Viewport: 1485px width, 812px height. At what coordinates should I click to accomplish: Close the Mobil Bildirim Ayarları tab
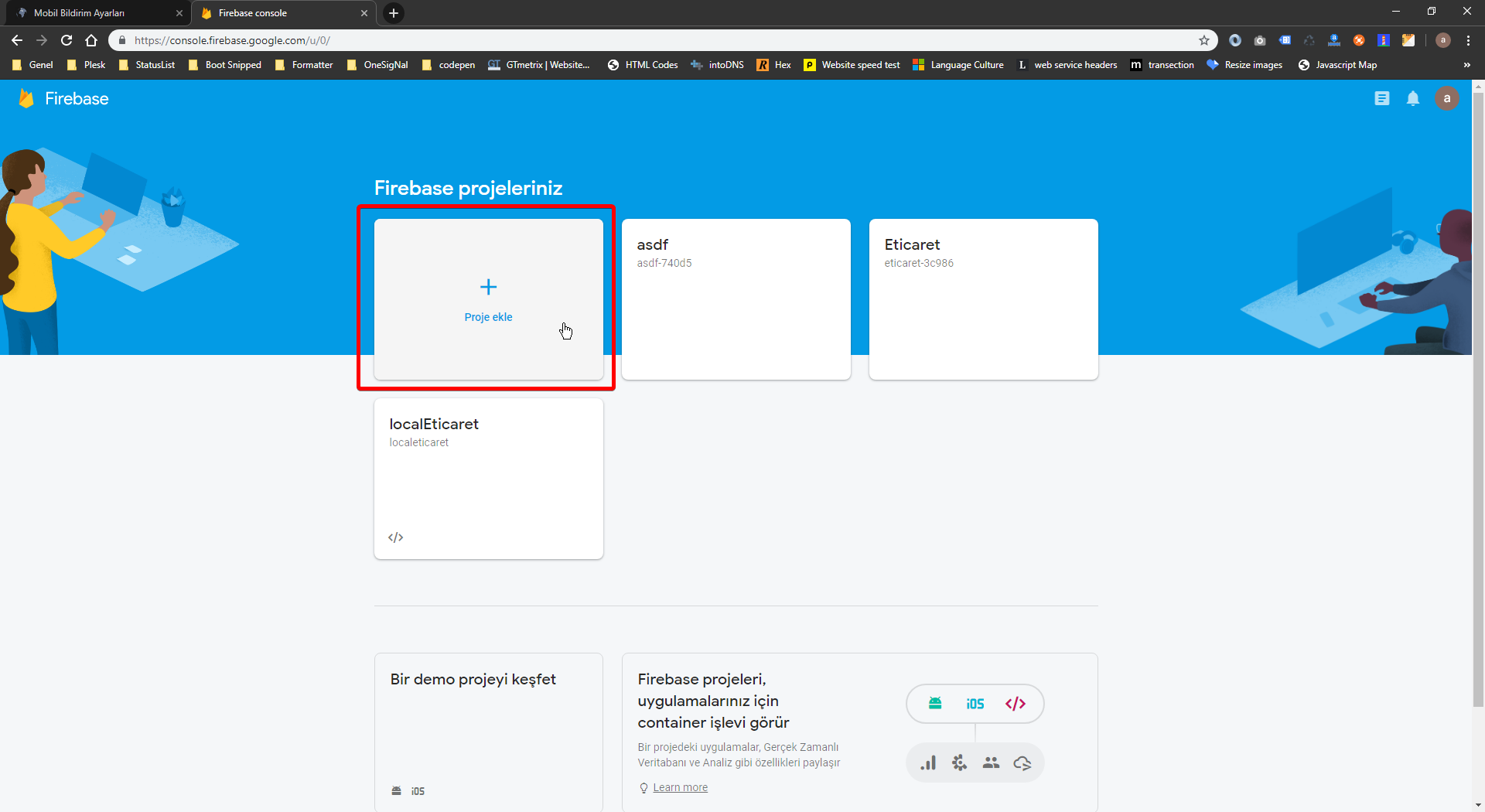pyautogui.click(x=179, y=13)
